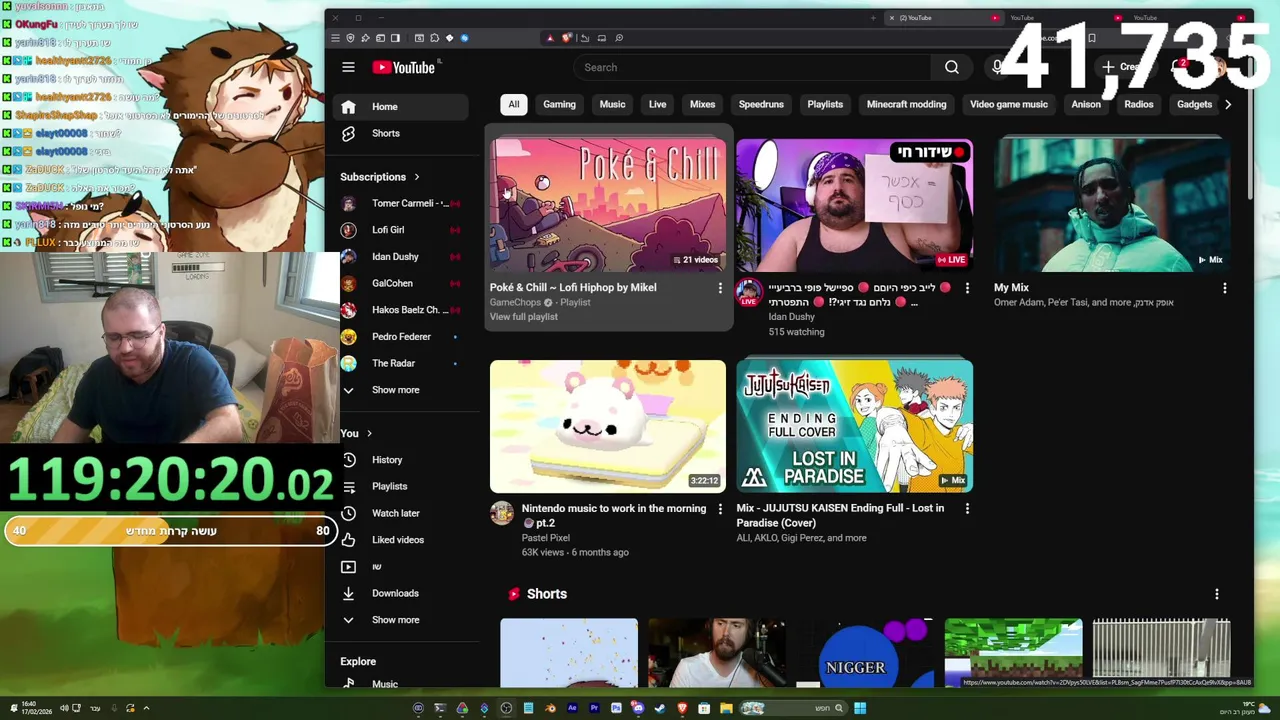The image size is (1280, 720).
Task: Play the Poké & Chill playlist thumbnail
Action: pos(608,205)
